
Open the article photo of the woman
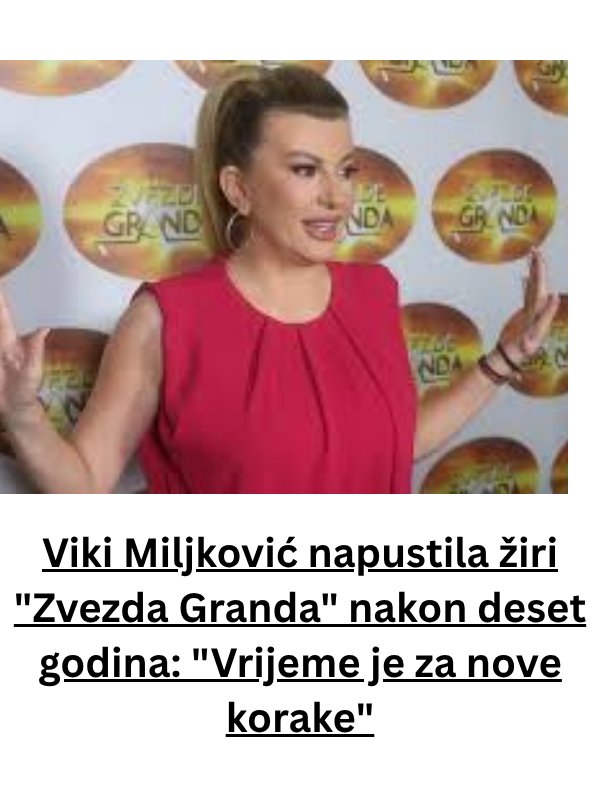point(284,277)
